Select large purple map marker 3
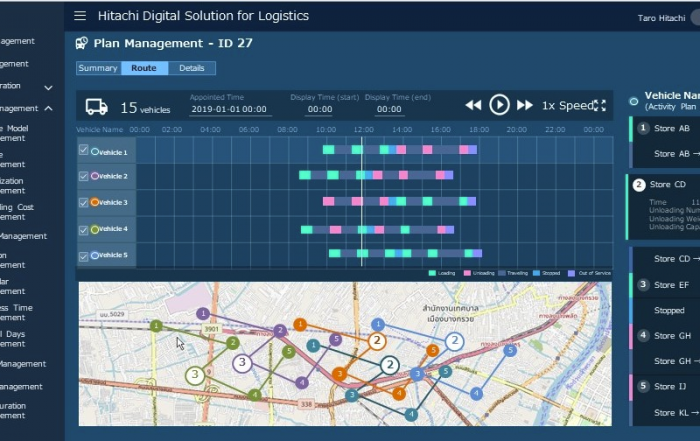The width and height of the screenshot is (700, 441). coord(242,362)
